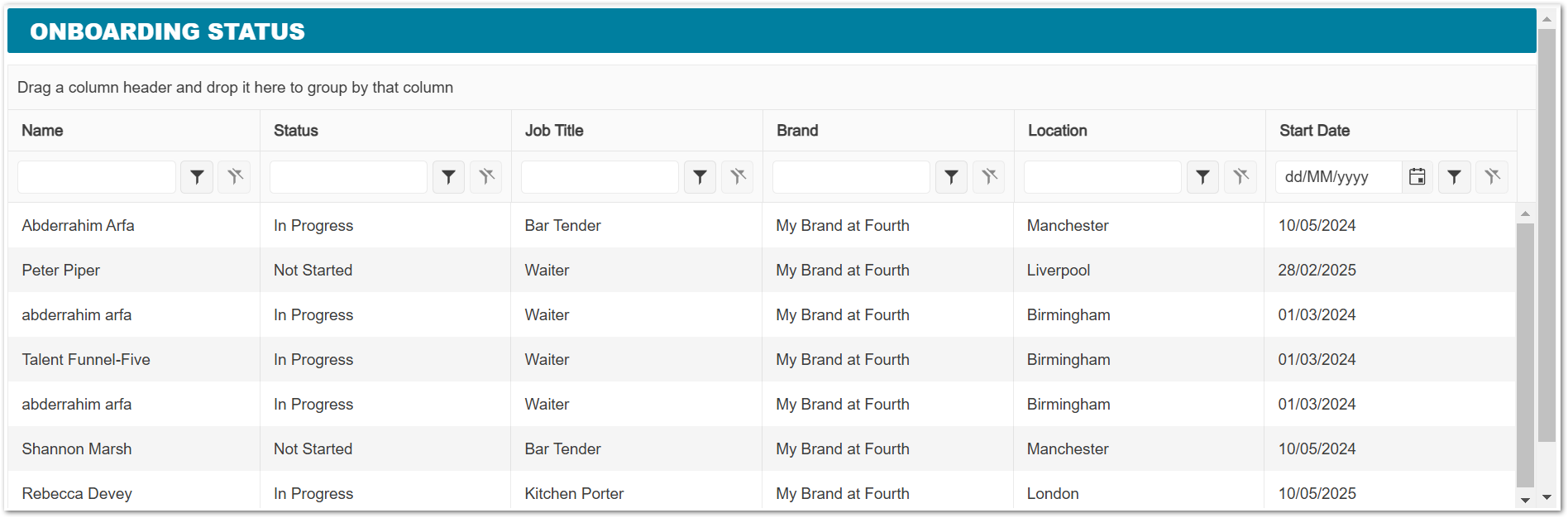The image size is (1568, 518).
Task: Select the Shannon Marsh name cell
Action: (x=134, y=448)
